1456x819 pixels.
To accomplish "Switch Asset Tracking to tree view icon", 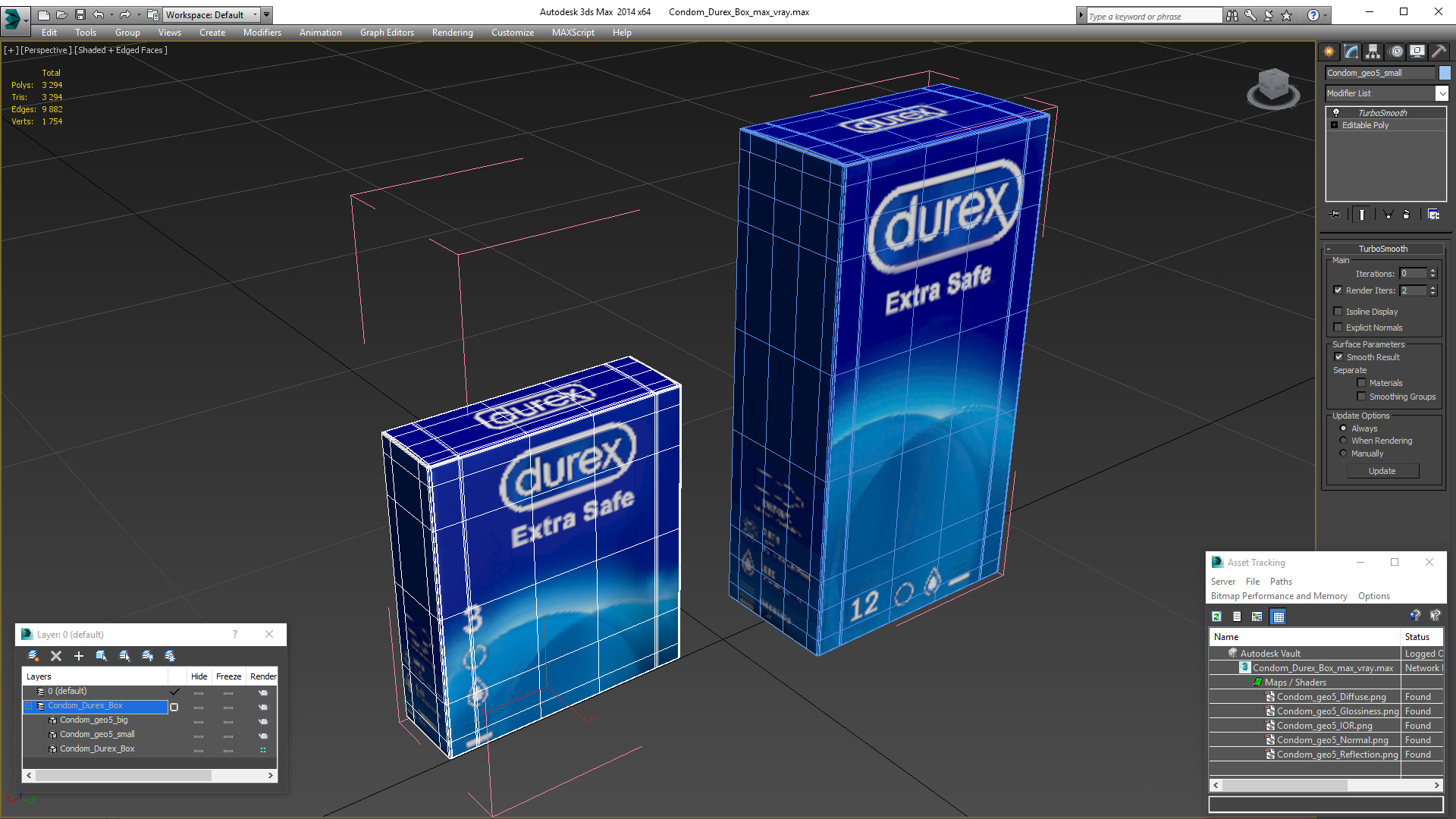I will tap(1257, 617).
